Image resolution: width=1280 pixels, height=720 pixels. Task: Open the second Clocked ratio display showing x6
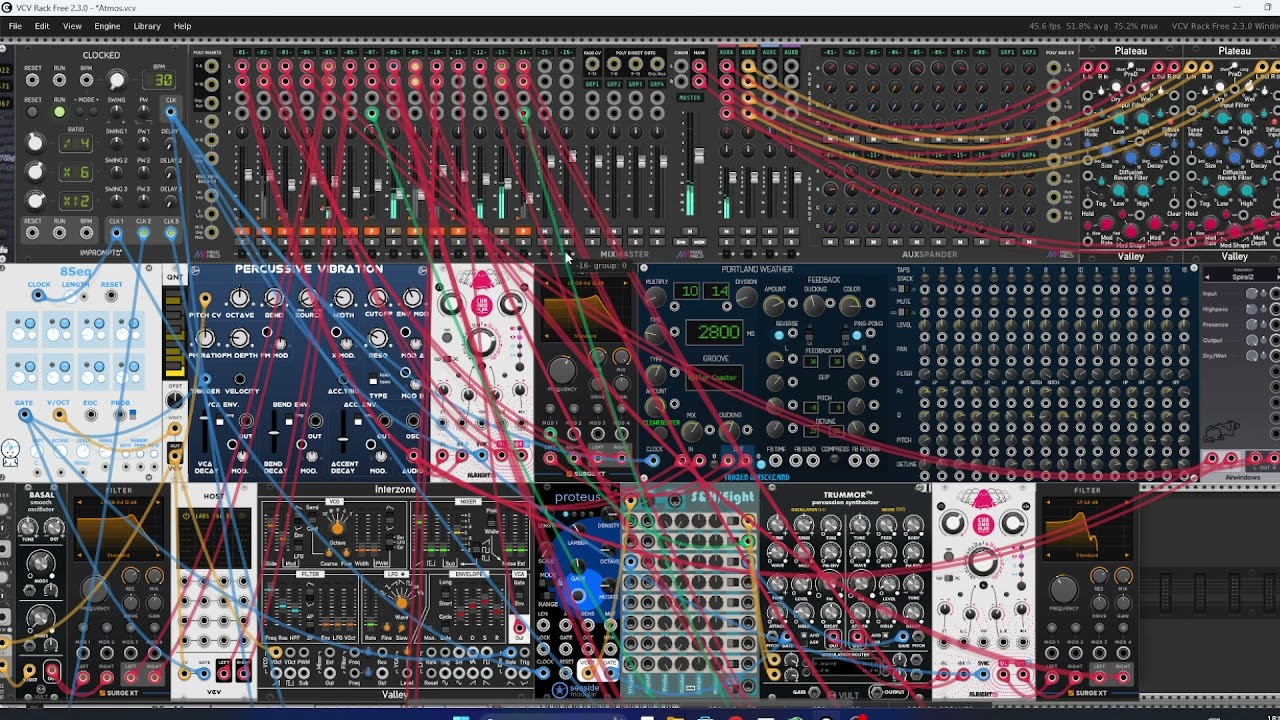[x=76, y=172]
